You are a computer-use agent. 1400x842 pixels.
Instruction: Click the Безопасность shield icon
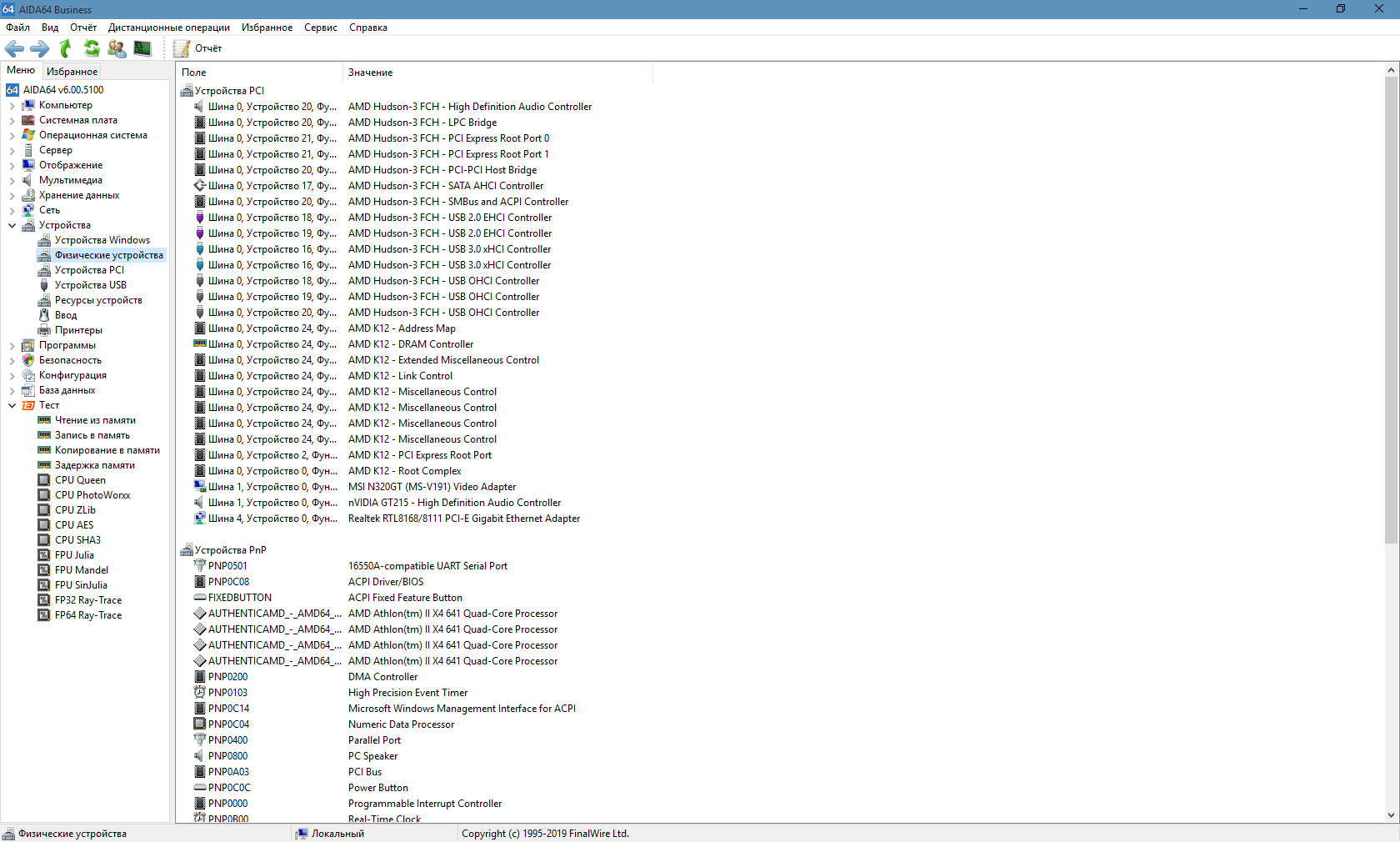point(28,360)
